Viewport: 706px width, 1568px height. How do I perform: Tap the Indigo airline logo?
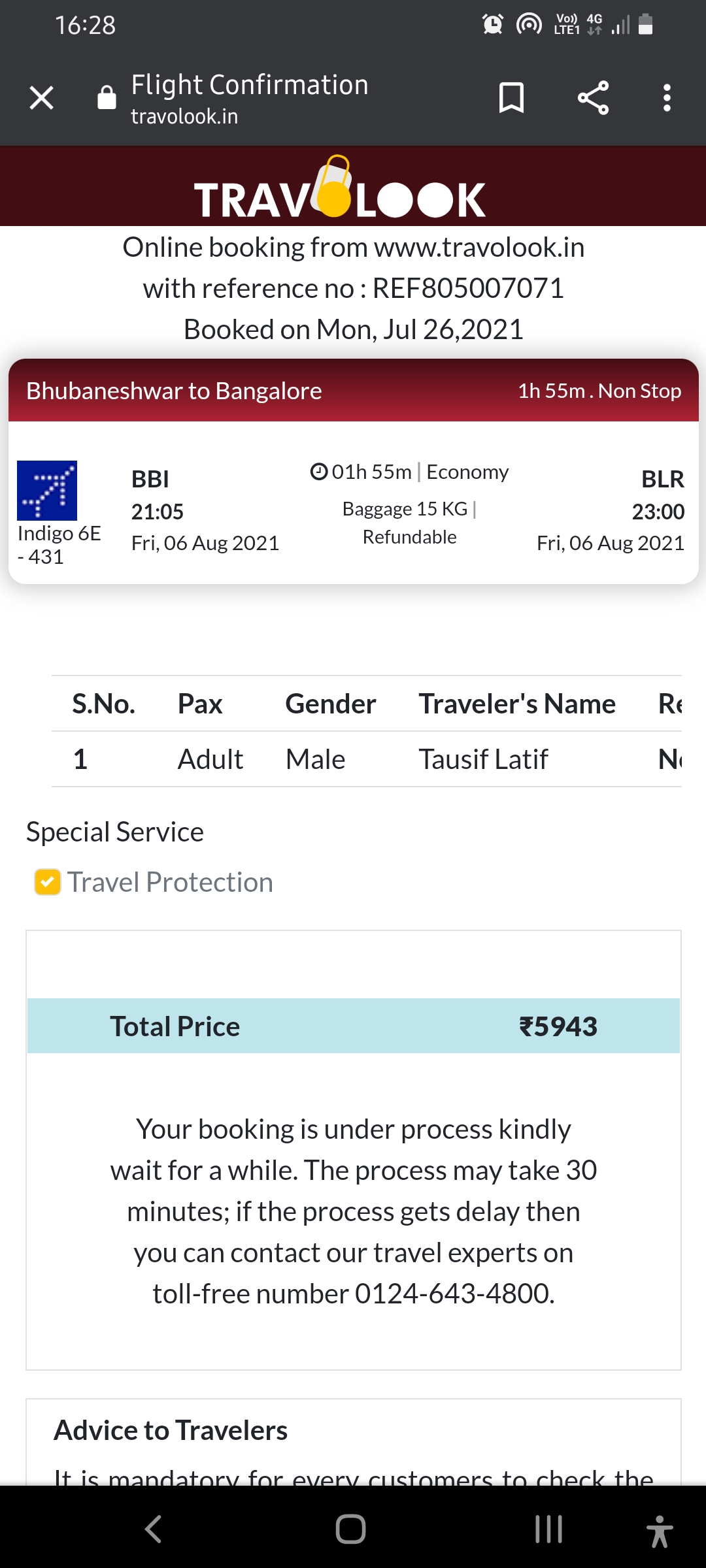coord(47,491)
